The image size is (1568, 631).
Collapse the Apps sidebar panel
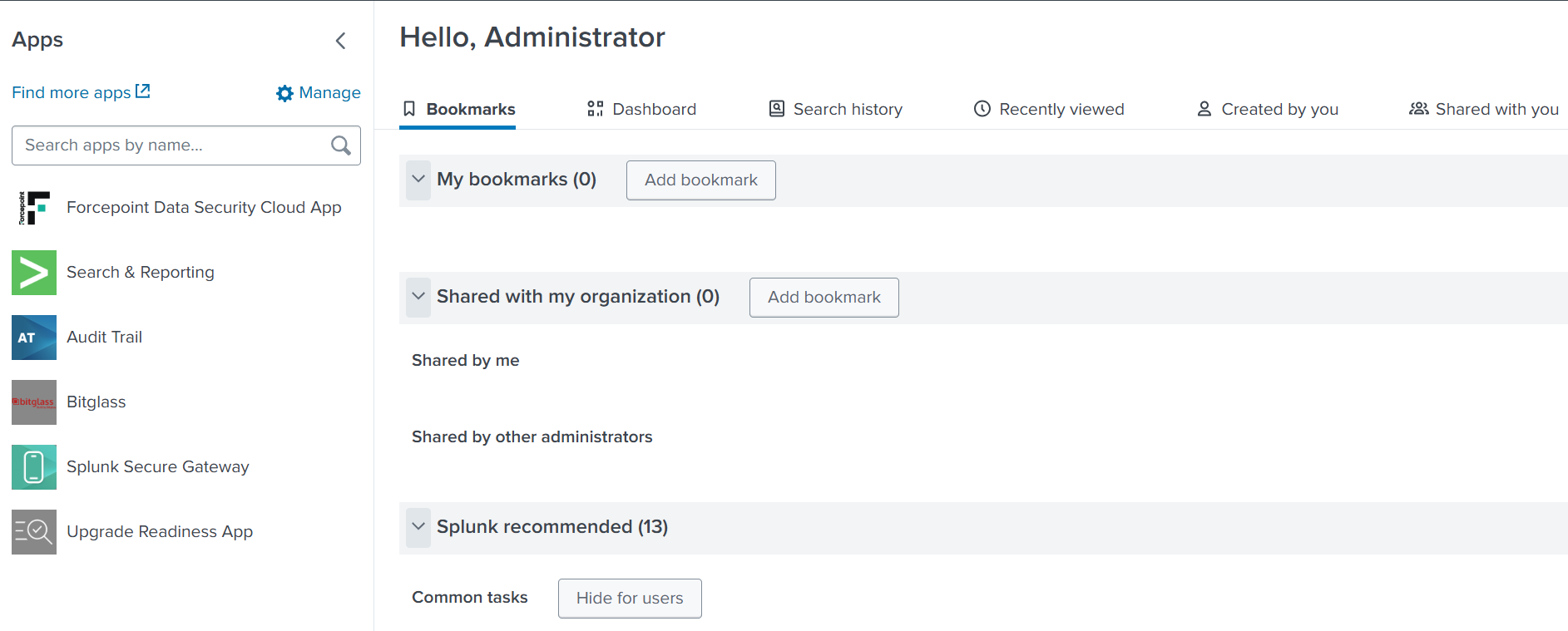click(x=340, y=41)
